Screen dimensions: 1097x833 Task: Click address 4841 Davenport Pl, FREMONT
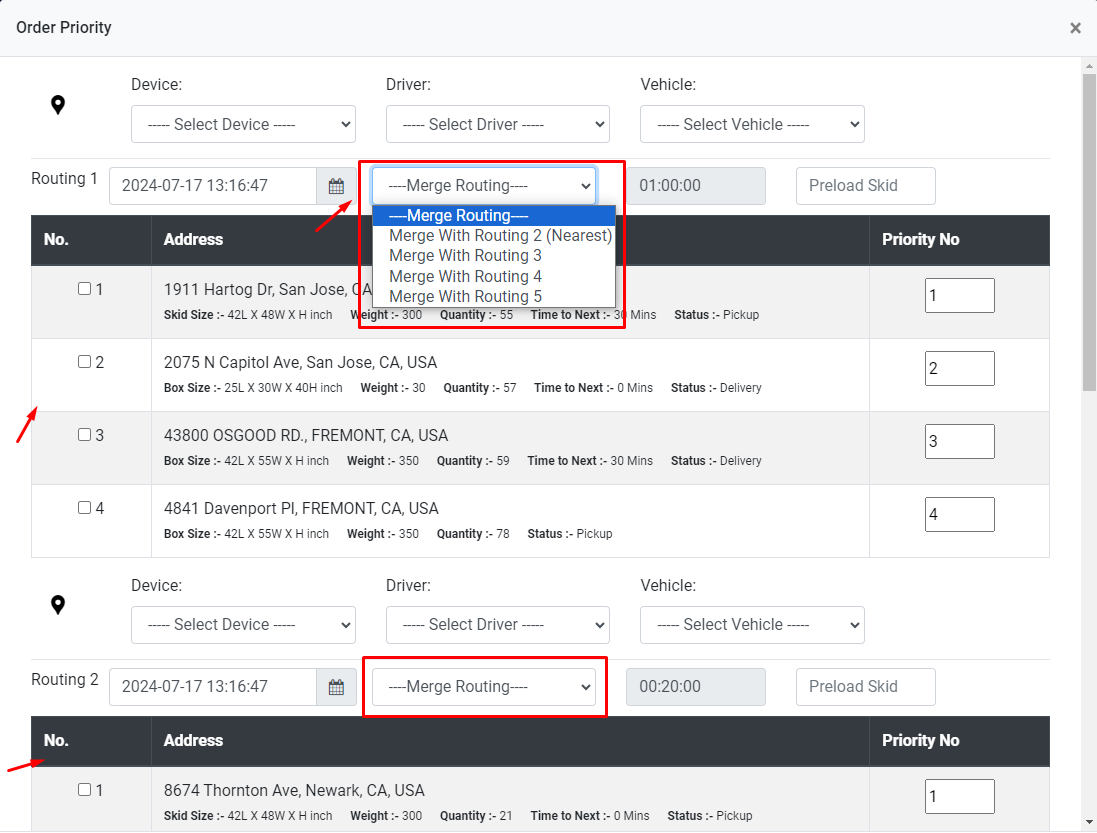coord(301,508)
